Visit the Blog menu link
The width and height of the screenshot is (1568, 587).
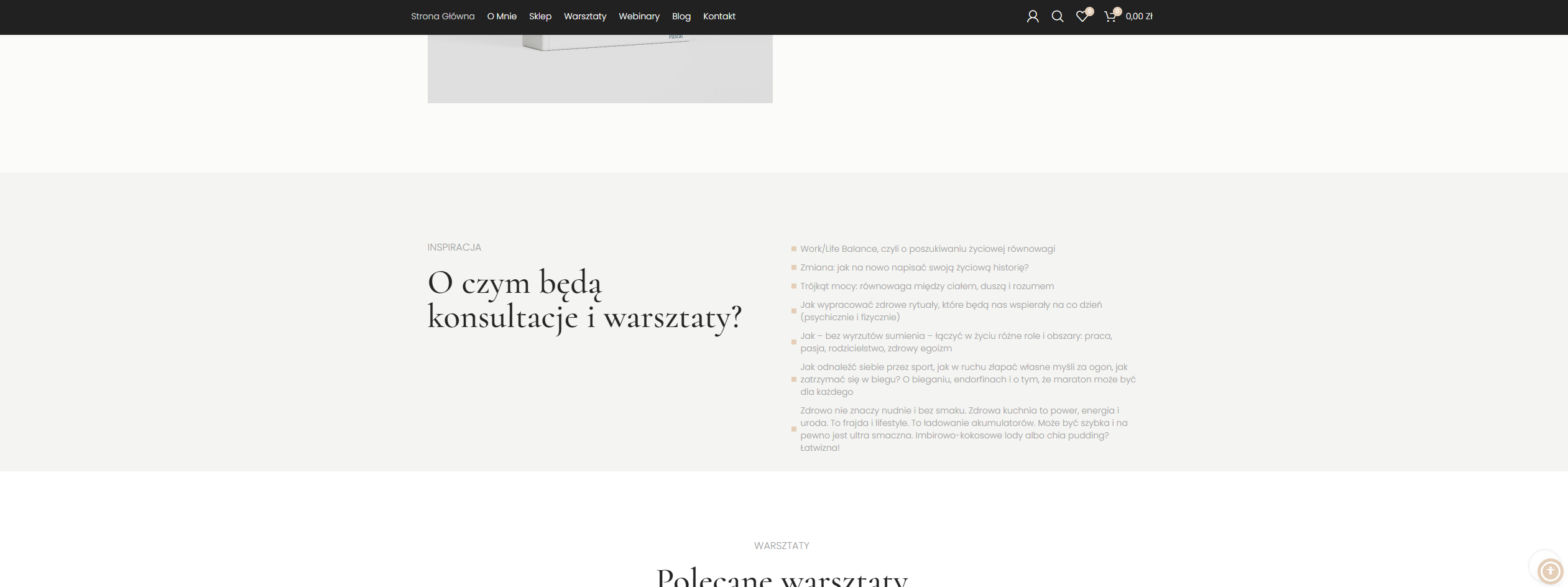click(681, 17)
